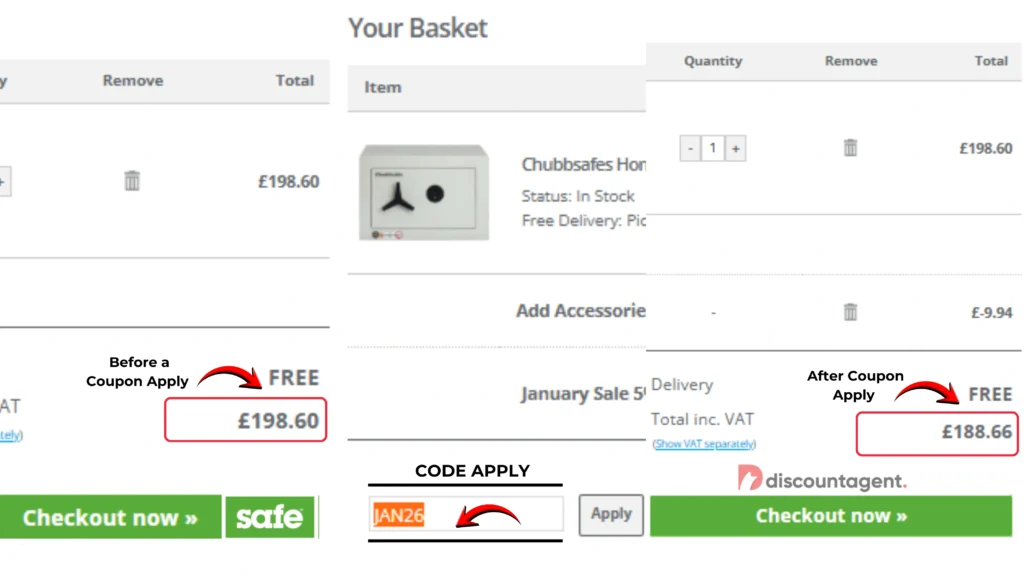Focus the quantity field showing 1
This screenshot has height=576, width=1024.
(712, 149)
